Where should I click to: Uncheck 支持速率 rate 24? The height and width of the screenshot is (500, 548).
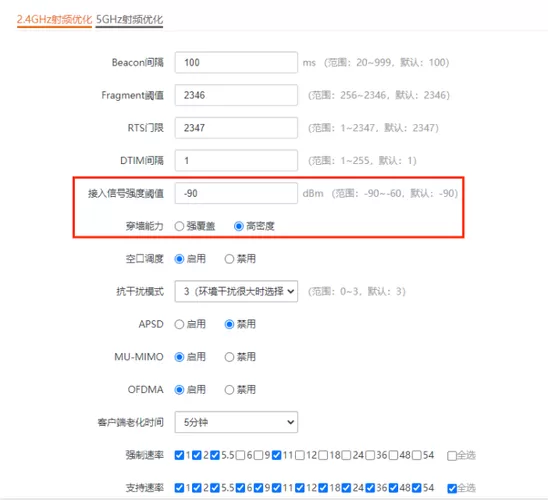pyautogui.click(x=346, y=488)
